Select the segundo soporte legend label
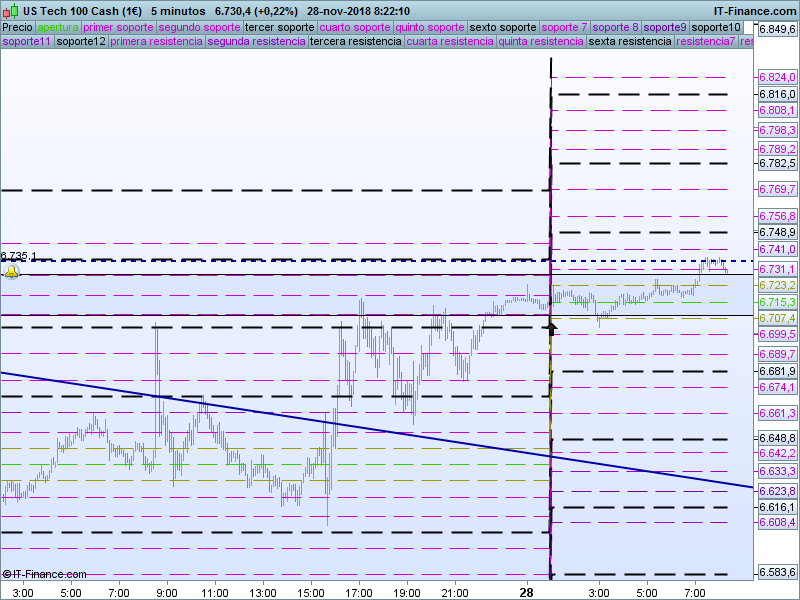 (199, 28)
